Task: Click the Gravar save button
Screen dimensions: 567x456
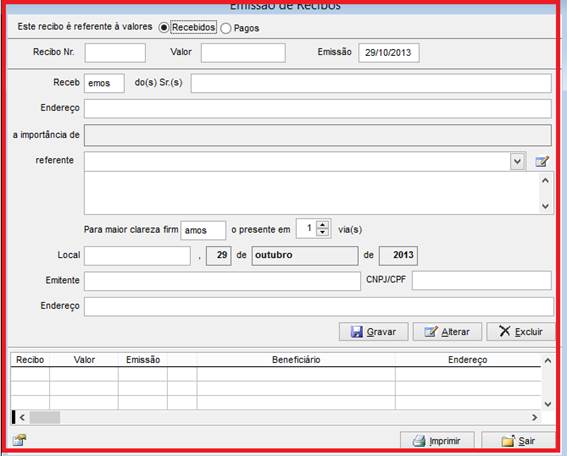Action: coord(374,332)
